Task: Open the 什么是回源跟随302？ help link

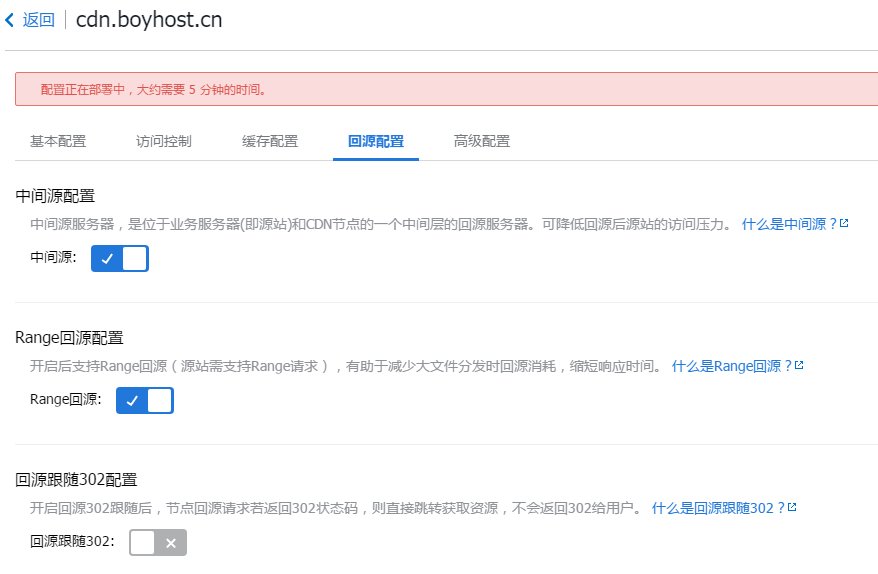Action: (x=718, y=508)
